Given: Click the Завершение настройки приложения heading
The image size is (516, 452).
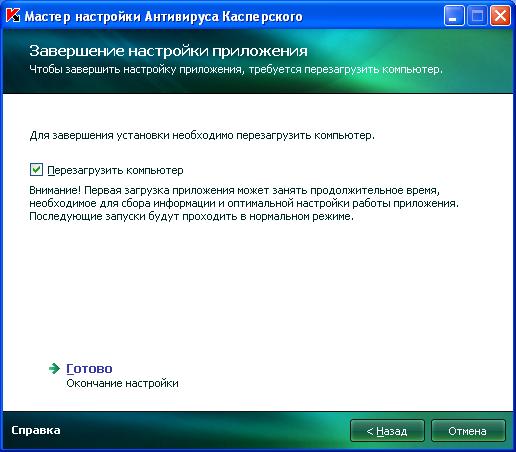Looking at the screenshot, I should click(168, 51).
